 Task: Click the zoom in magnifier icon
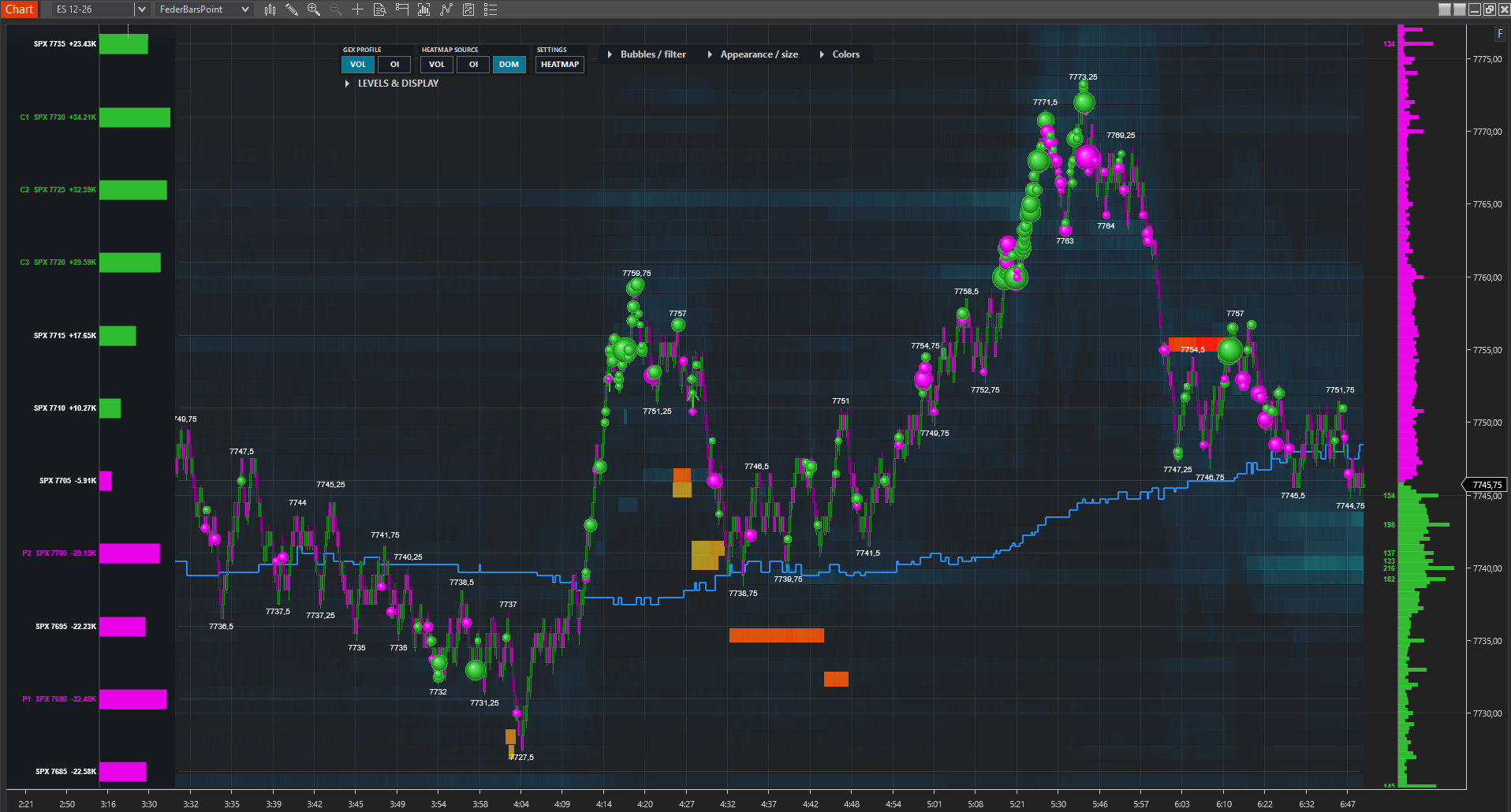[x=314, y=9]
